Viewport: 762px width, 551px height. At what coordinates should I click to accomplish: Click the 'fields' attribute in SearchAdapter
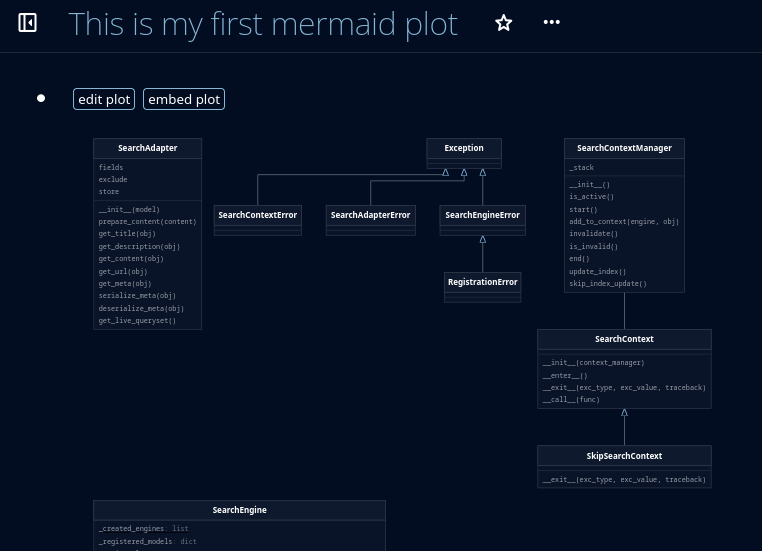pyautogui.click(x=111, y=167)
